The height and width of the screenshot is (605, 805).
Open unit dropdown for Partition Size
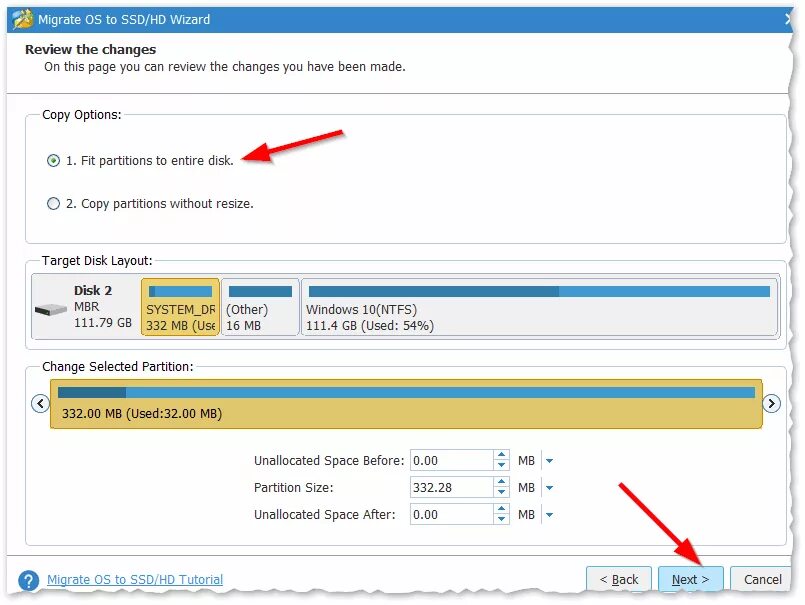pos(549,488)
